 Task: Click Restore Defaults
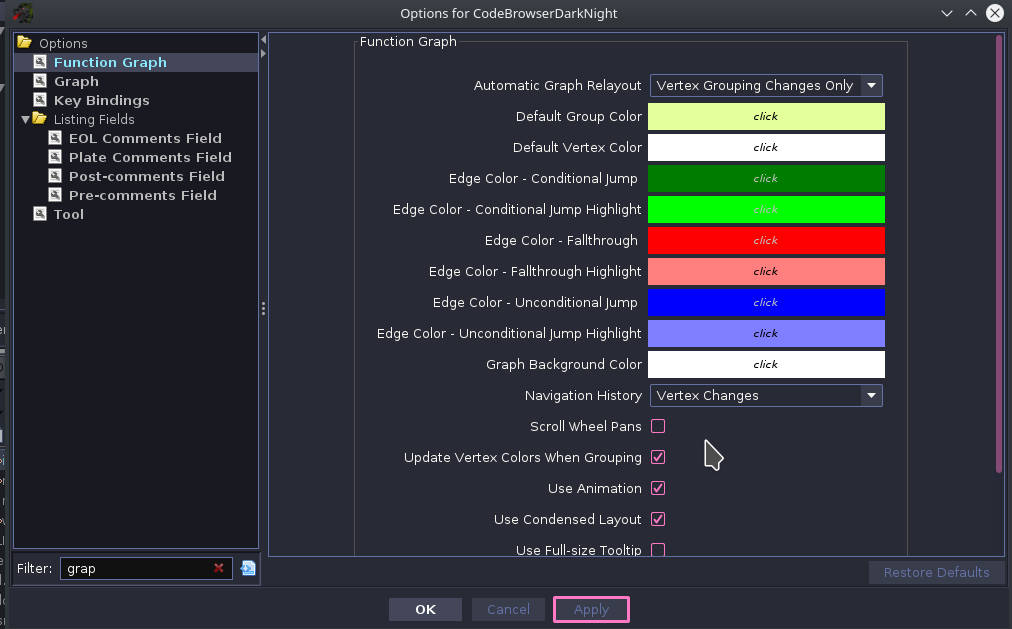pyautogui.click(x=936, y=572)
